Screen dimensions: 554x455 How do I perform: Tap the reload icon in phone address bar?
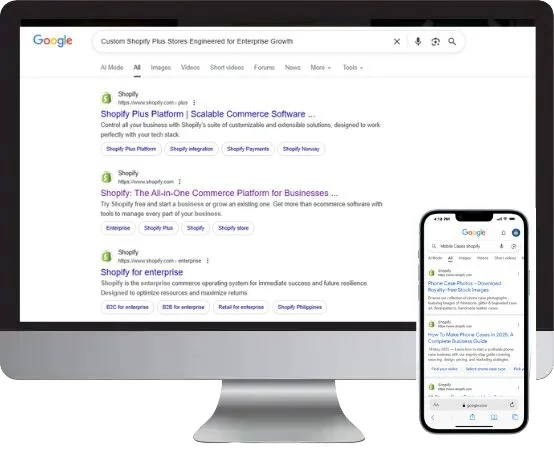coord(512,405)
